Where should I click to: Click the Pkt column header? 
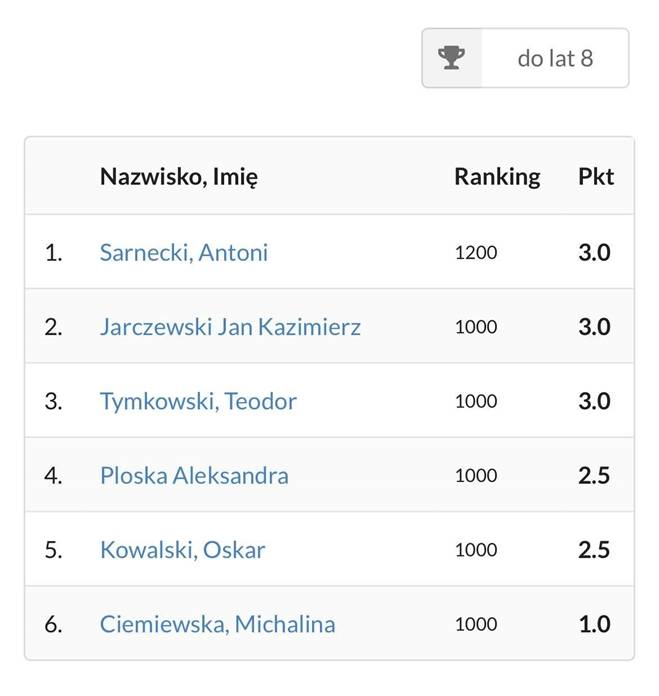point(596,177)
